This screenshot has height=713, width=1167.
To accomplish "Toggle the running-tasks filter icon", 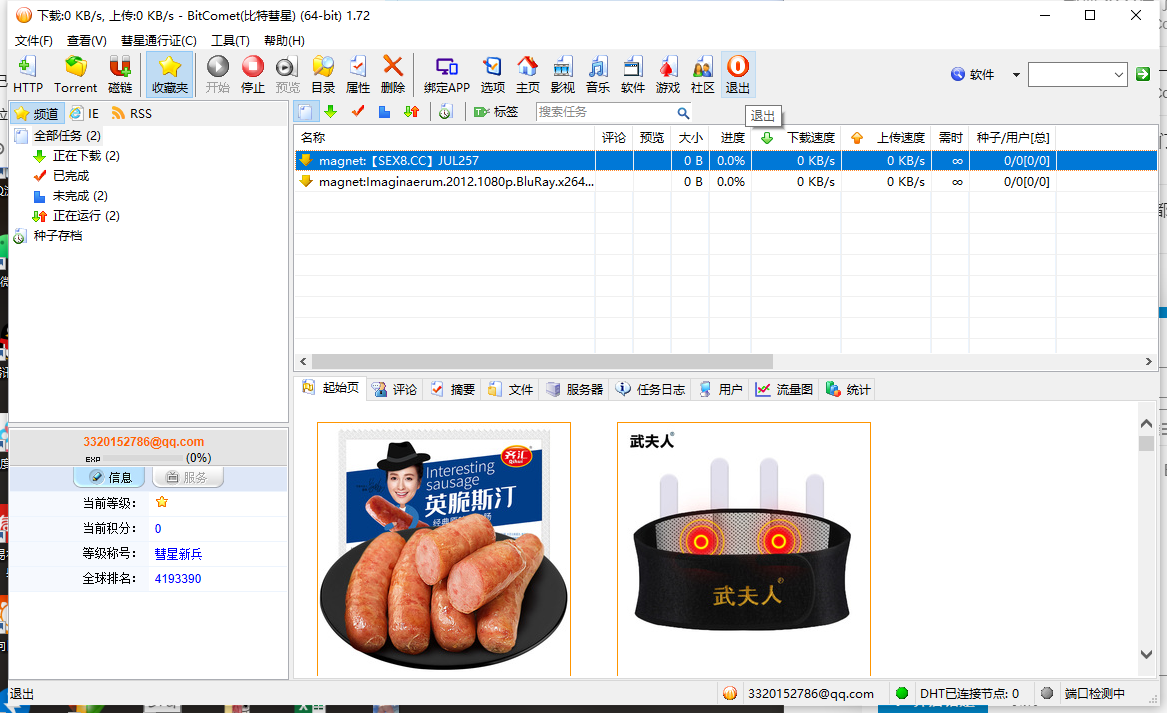I will [412, 112].
